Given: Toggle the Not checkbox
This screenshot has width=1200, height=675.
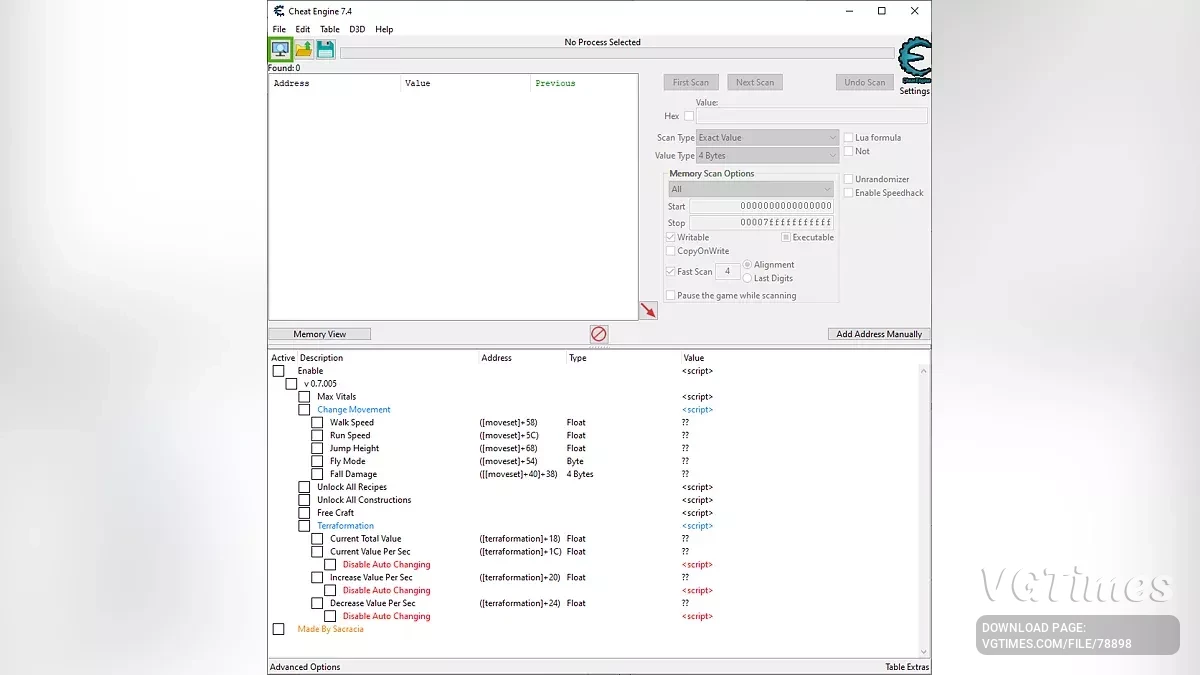Looking at the screenshot, I should pyautogui.click(x=849, y=151).
